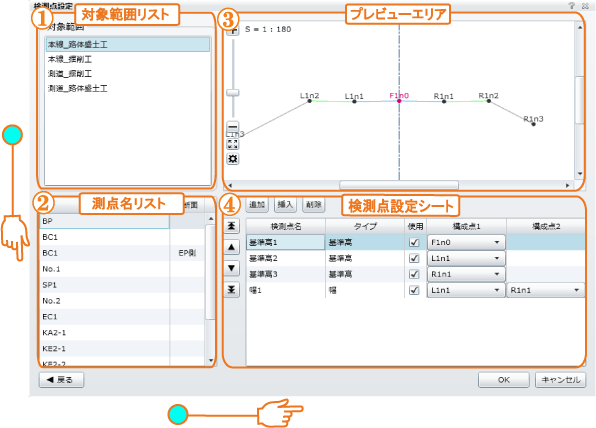Click the preview vertical scrollbar thumb
This screenshot has width=596, height=428.
pos(579,100)
